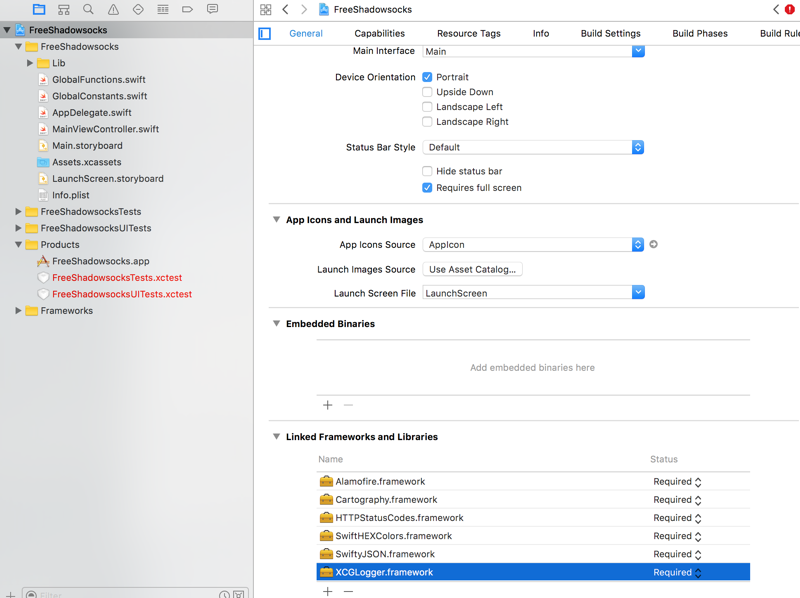Switch to the Capabilities tab

380,33
